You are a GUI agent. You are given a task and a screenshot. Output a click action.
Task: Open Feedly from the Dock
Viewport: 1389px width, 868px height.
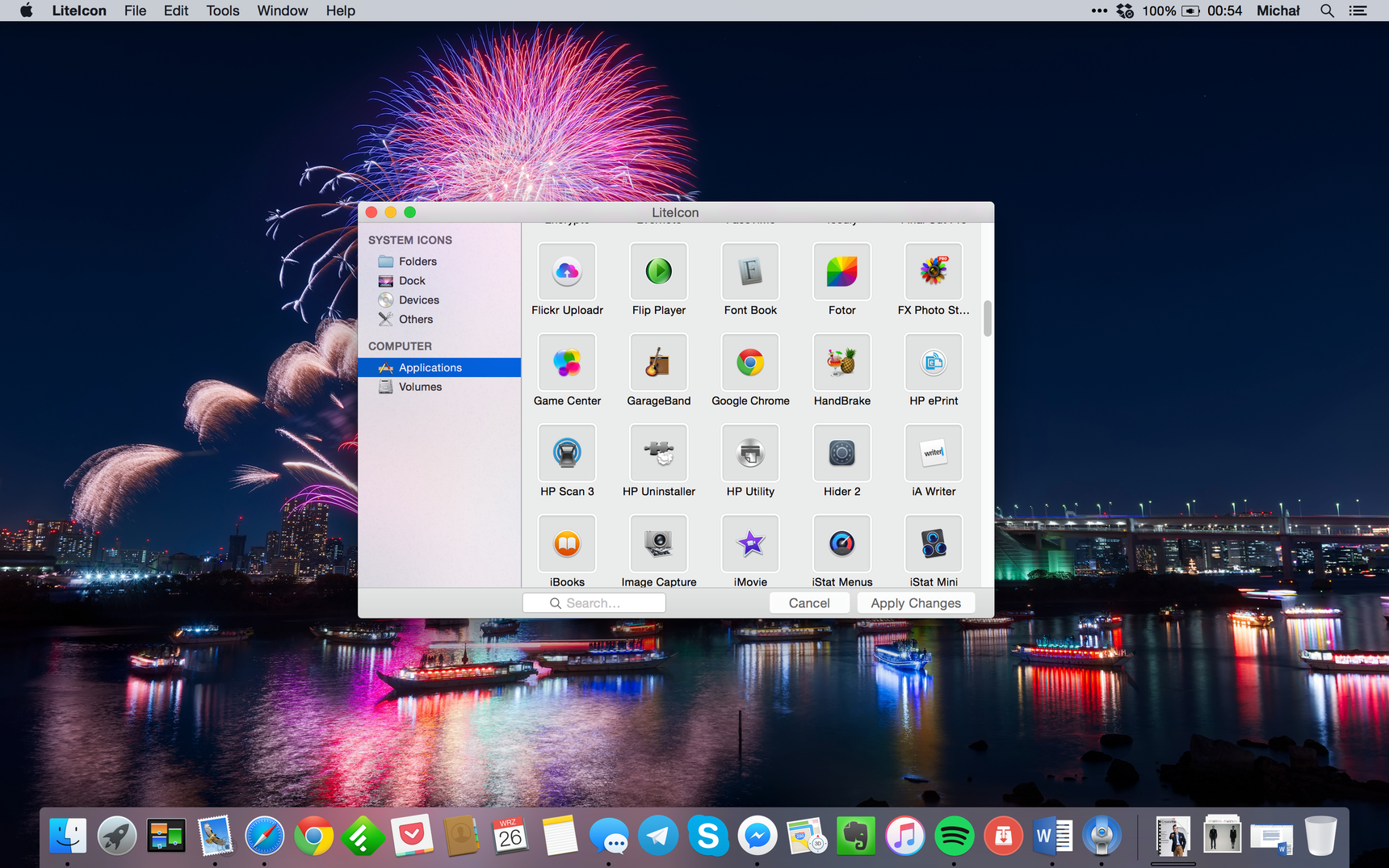coord(363,837)
